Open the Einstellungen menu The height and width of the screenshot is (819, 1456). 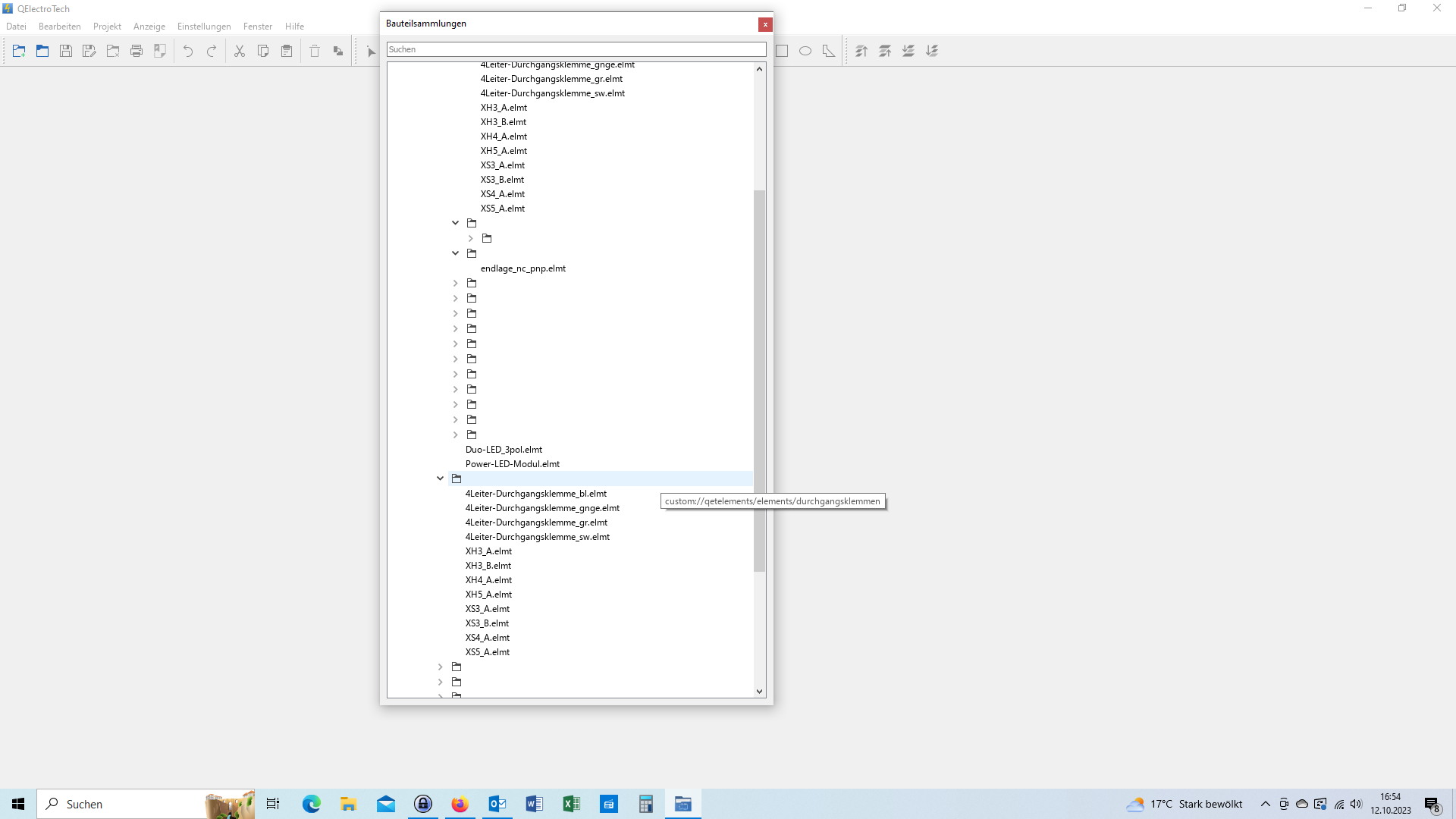pyautogui.click(x=204, y=27)
